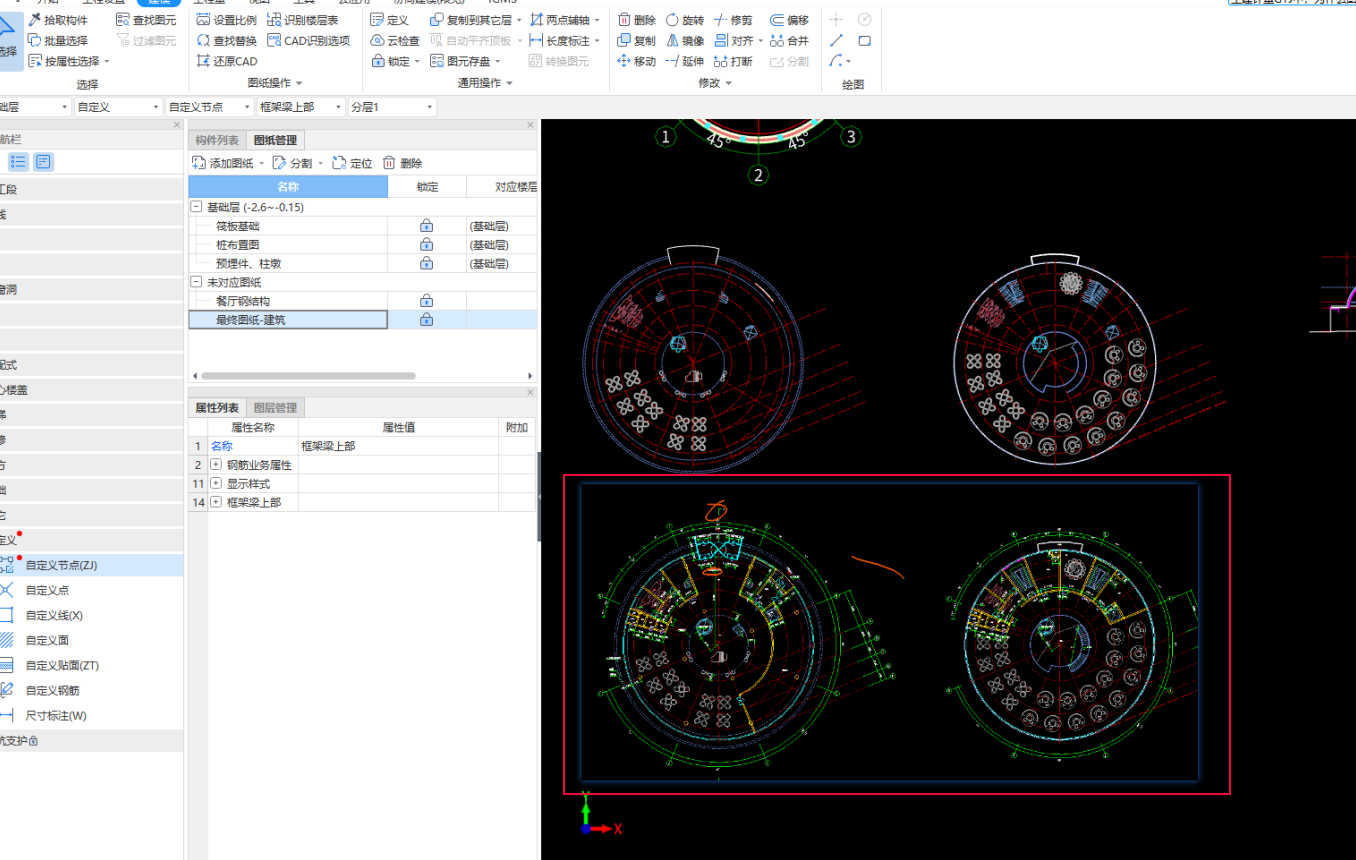This screenshot has height=860, width=1356.
Task: Select 自定义节点(ZJ) in navigation
Action: point(92,565)
